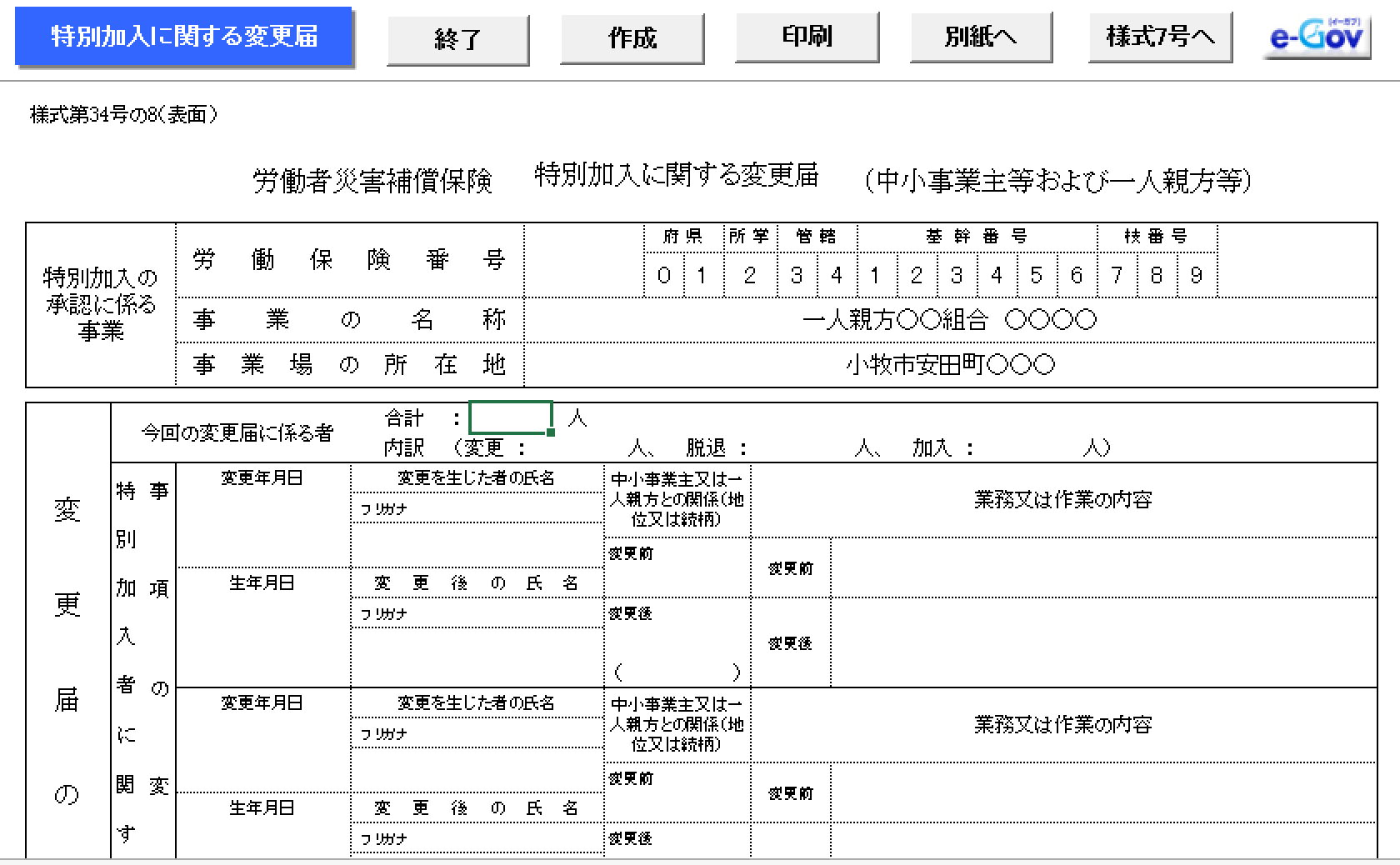Select the 事業の名称 value cell 一人親方○○組合

[950, 320]
